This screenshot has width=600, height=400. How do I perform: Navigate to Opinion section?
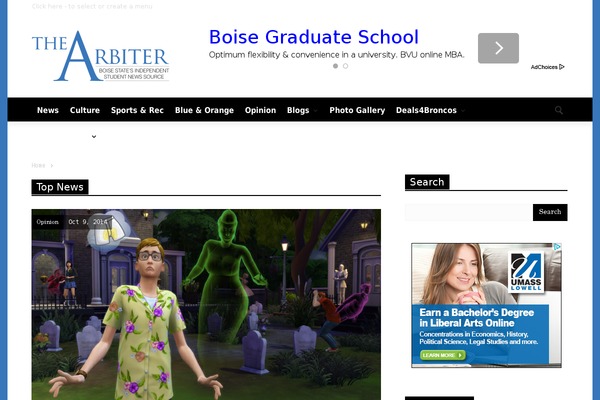coord(260,110)
